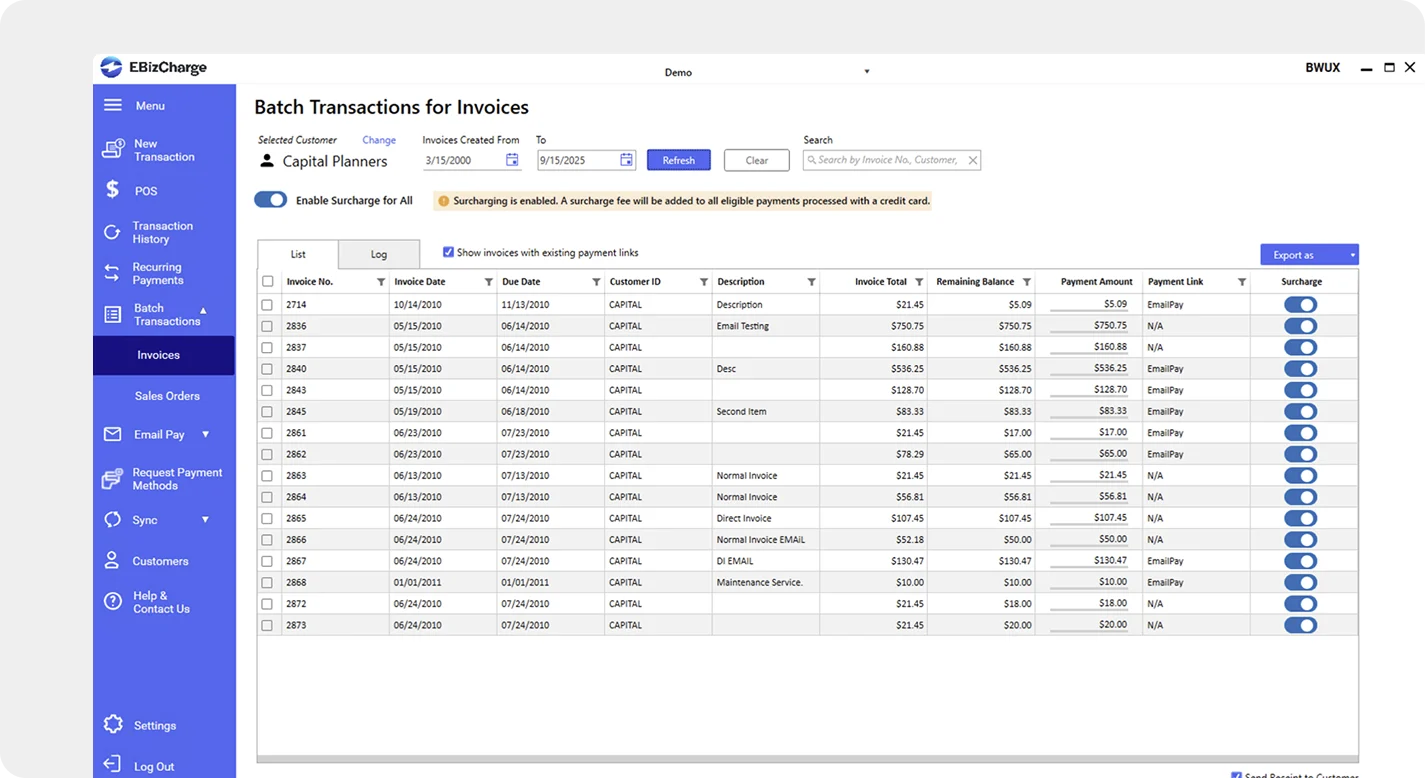Image resolution: width=1426 pixels, height=778 pixels.
Task: Click the Batch Transactions list icon
Action: (112, 314)
